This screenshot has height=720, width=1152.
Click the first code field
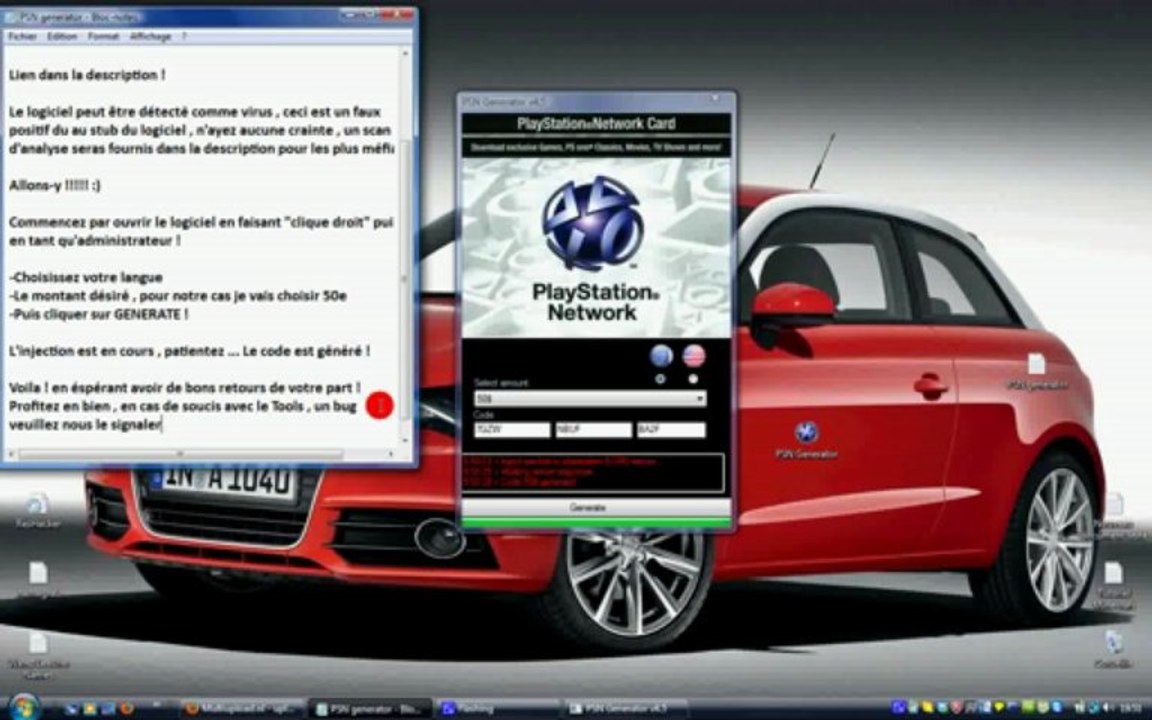click(512, 430)
